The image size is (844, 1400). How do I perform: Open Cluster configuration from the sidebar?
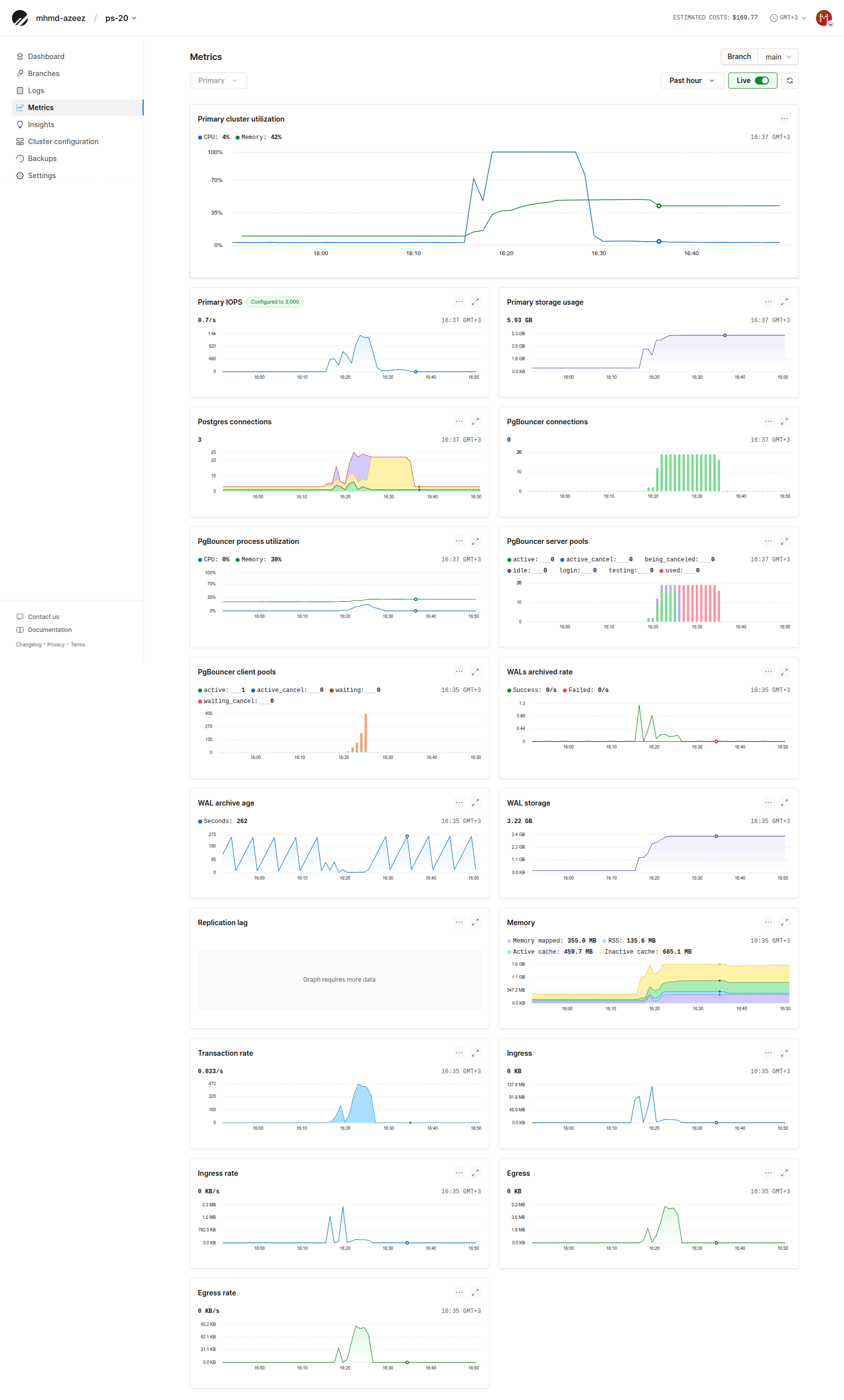point(63,142)
